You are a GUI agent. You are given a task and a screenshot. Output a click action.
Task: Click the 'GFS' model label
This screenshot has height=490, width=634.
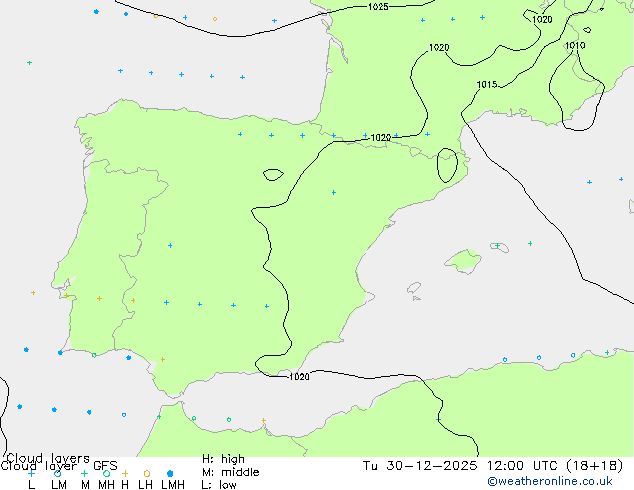[105, 466]
